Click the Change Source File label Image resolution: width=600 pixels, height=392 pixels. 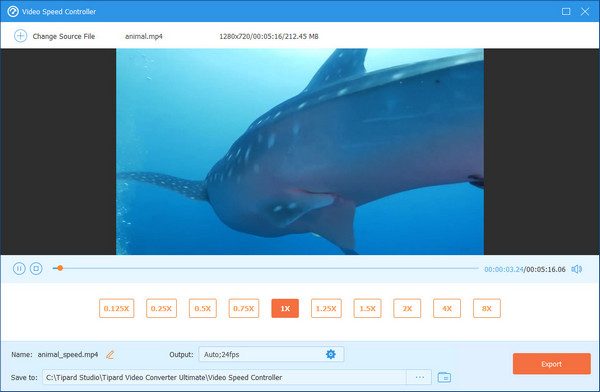coord(64,36)
